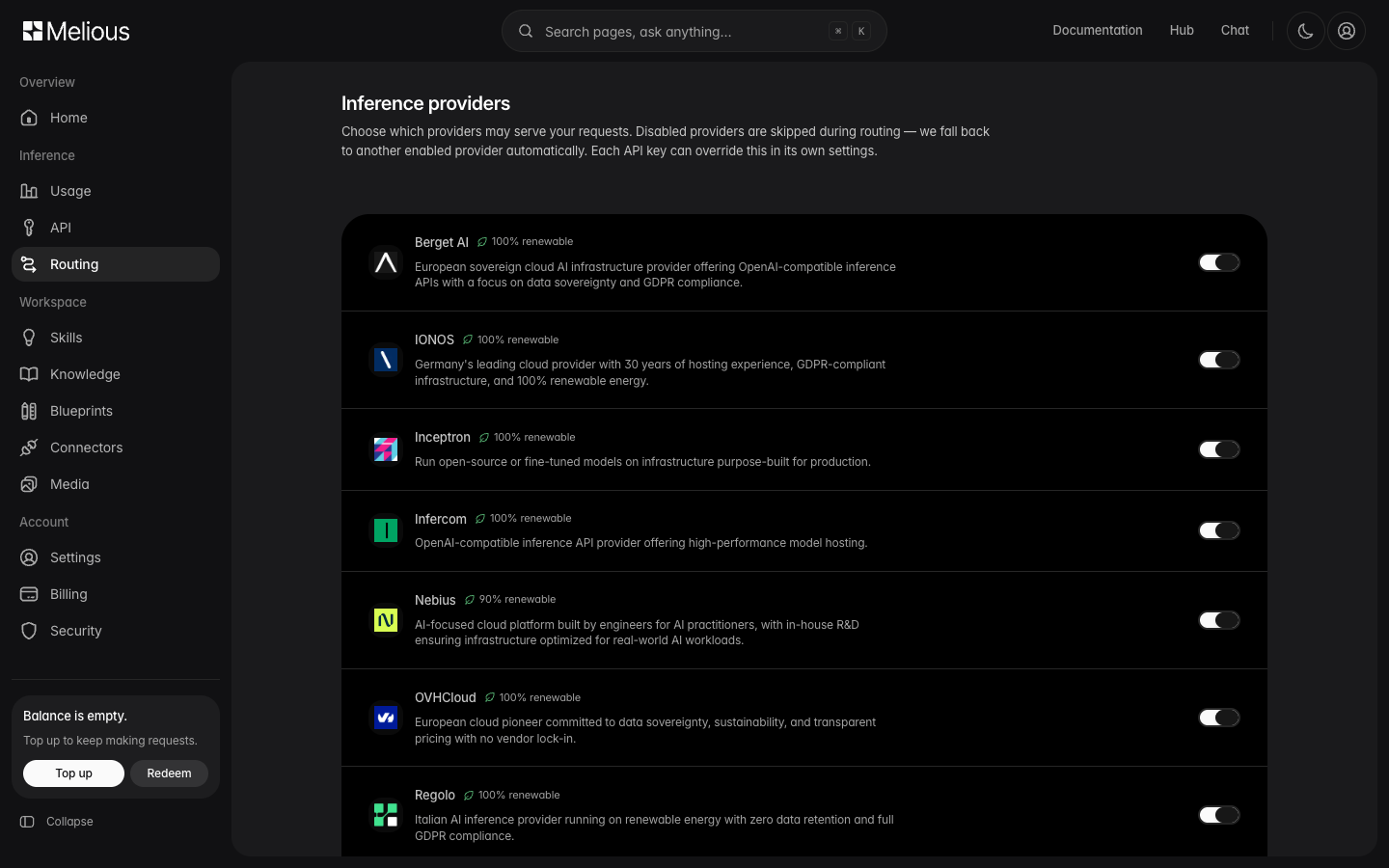This screenshot has width=1389, height=868.
Task: Click the Billing card icon
Action: 29,594
